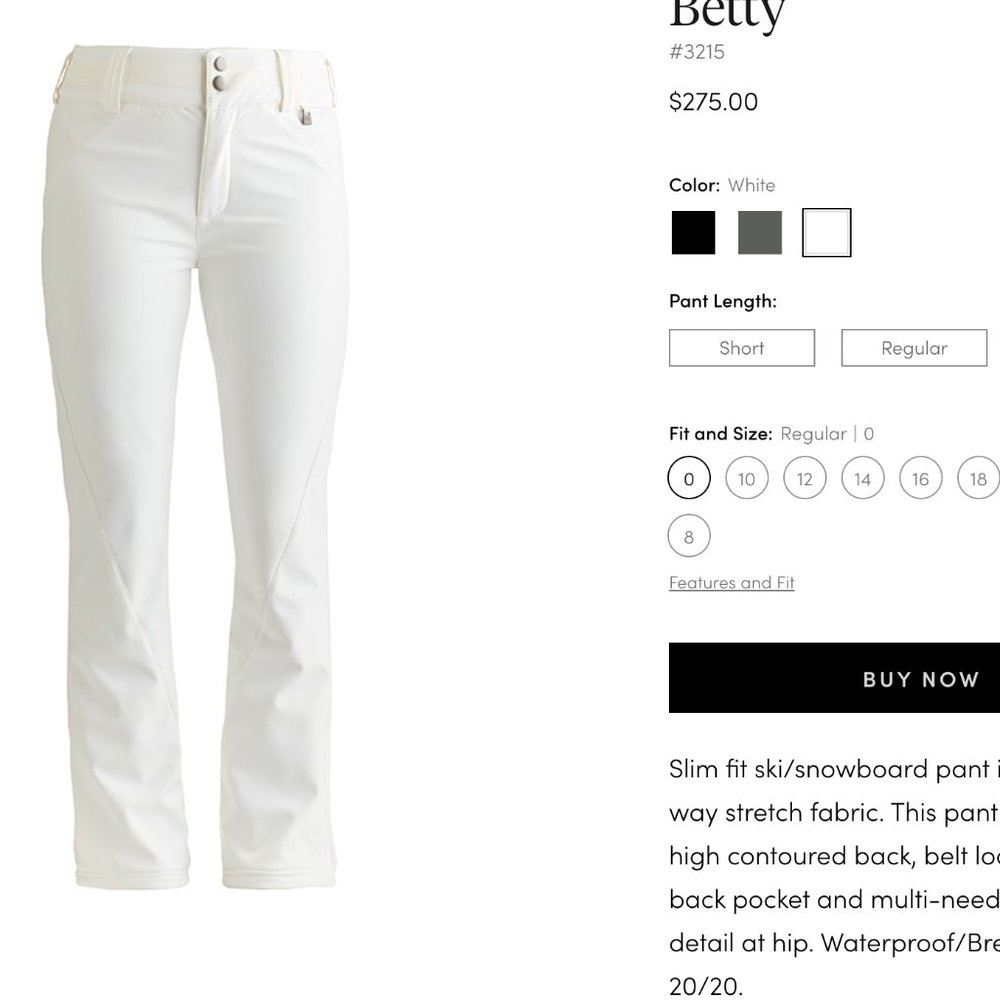Screen dimensions: 1000x1000
Task: Open the Features and Fit link
Action: pos(732,582)
